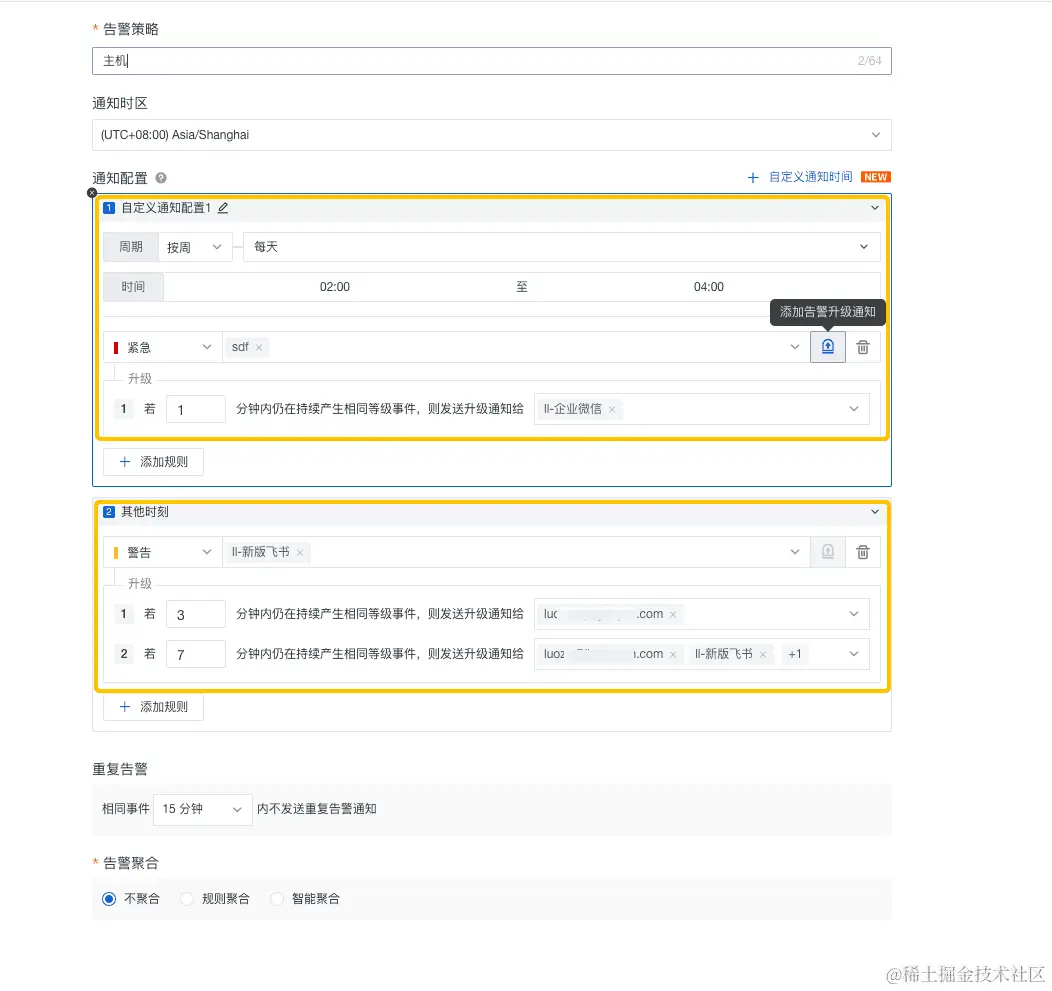Expand the sdf recipients dropdown arrow
1052x991 pixels.
coord(794,347)
